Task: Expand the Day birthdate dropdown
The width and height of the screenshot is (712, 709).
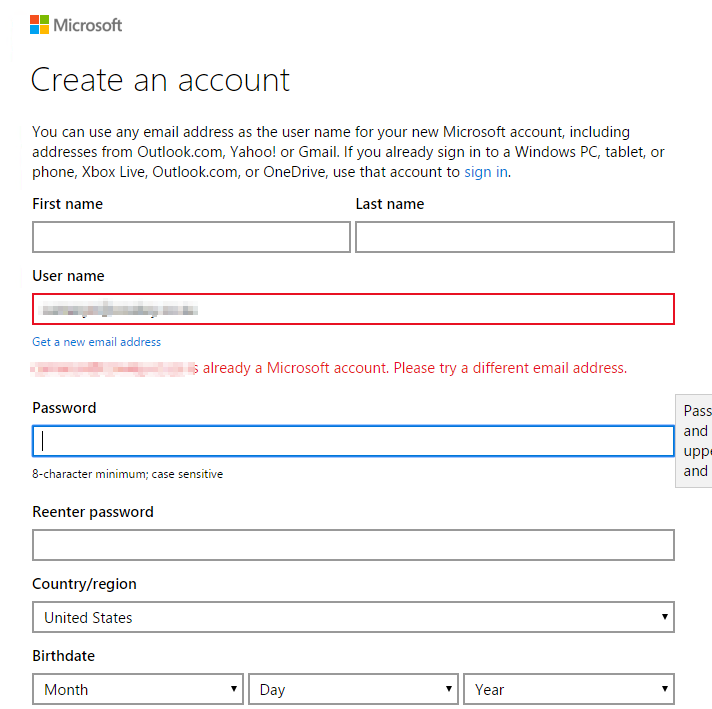Action: click(353, 689)
